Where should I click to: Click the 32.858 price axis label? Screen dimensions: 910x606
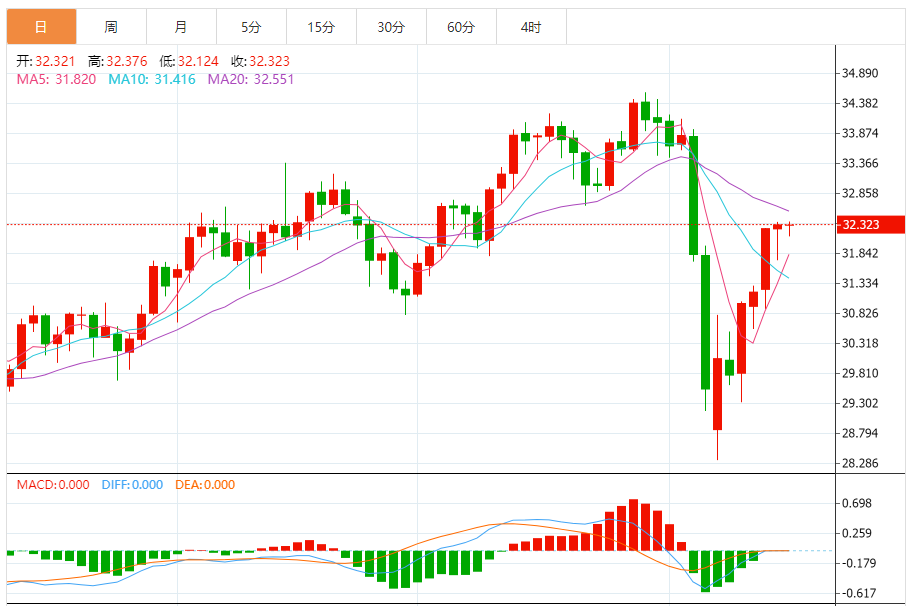[x=860, y=193]
